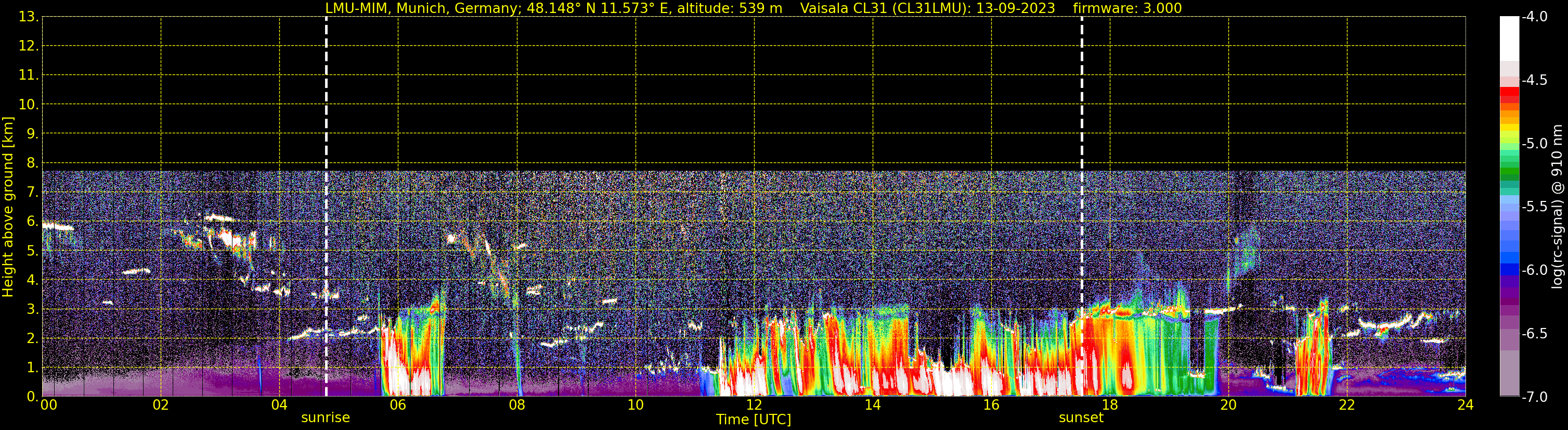Click the time axis tick label '14'

coord(873,405)
